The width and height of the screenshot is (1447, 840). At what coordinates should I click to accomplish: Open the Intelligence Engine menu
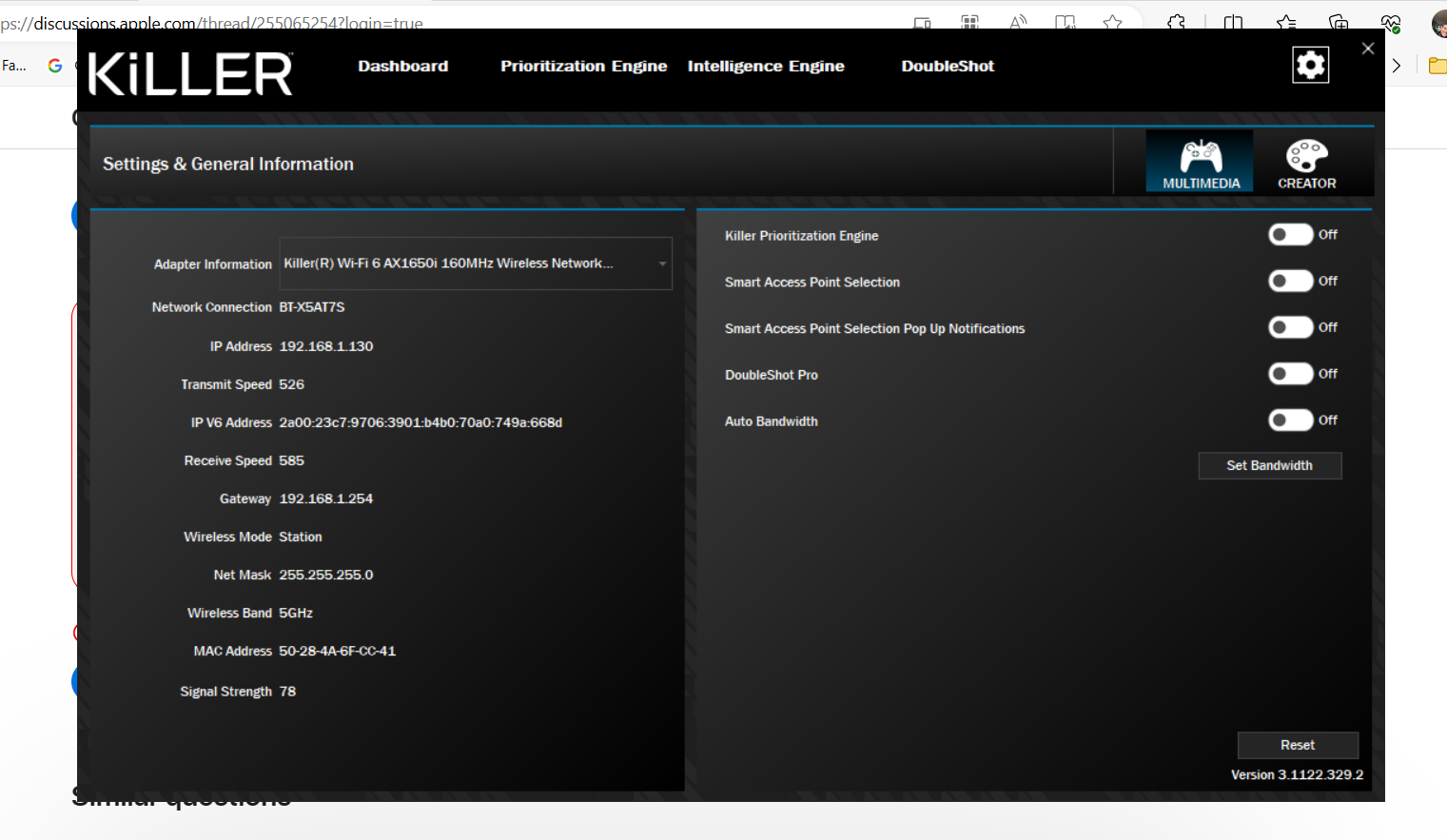766,66
